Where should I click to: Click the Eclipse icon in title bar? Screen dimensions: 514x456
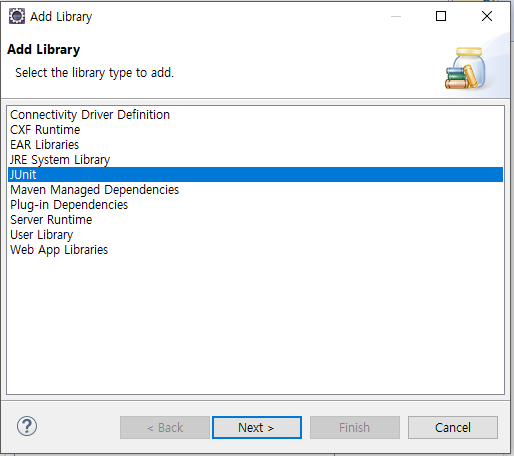click(x=17, y=16)
